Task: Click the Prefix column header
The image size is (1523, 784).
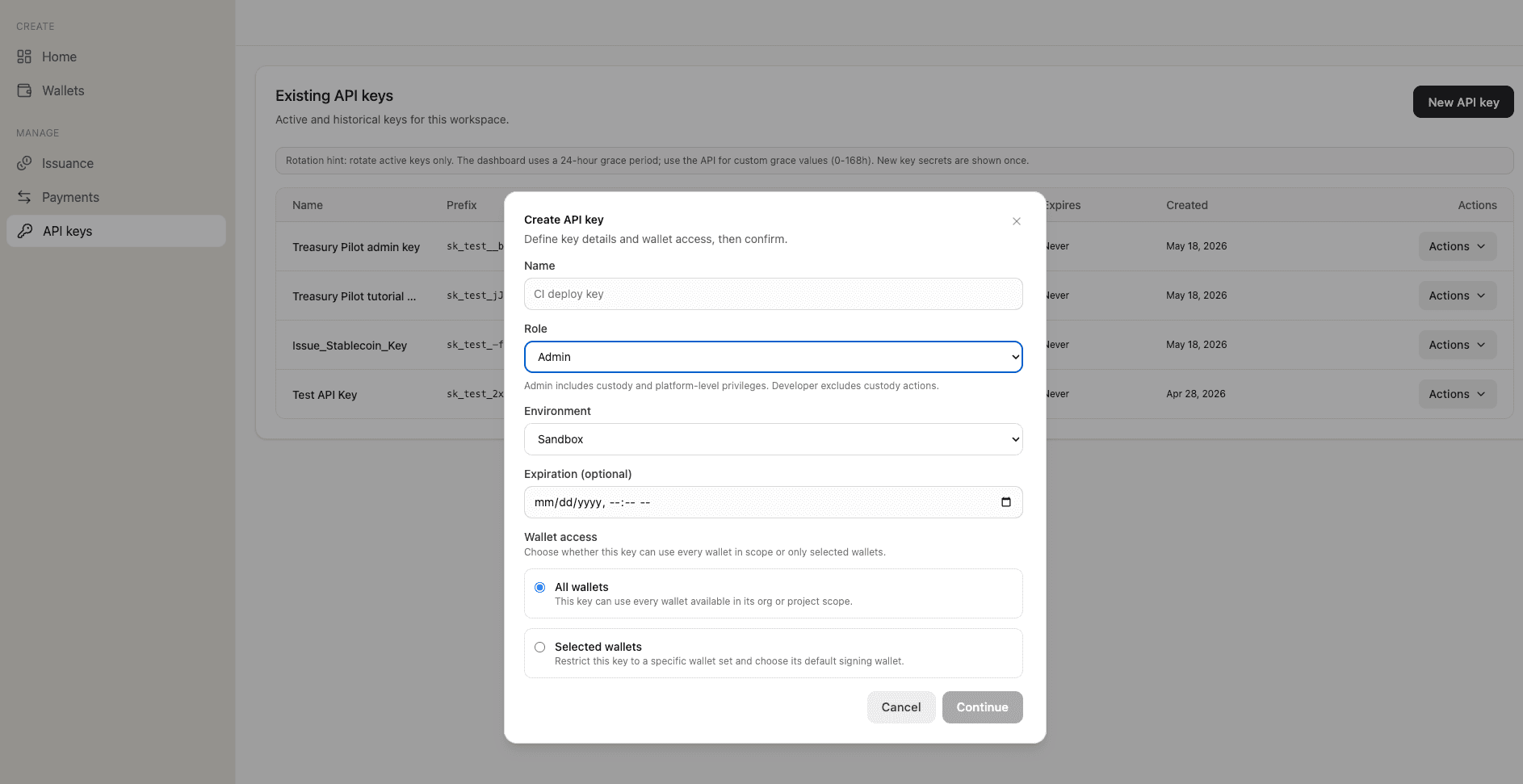Action: (462, 205)
